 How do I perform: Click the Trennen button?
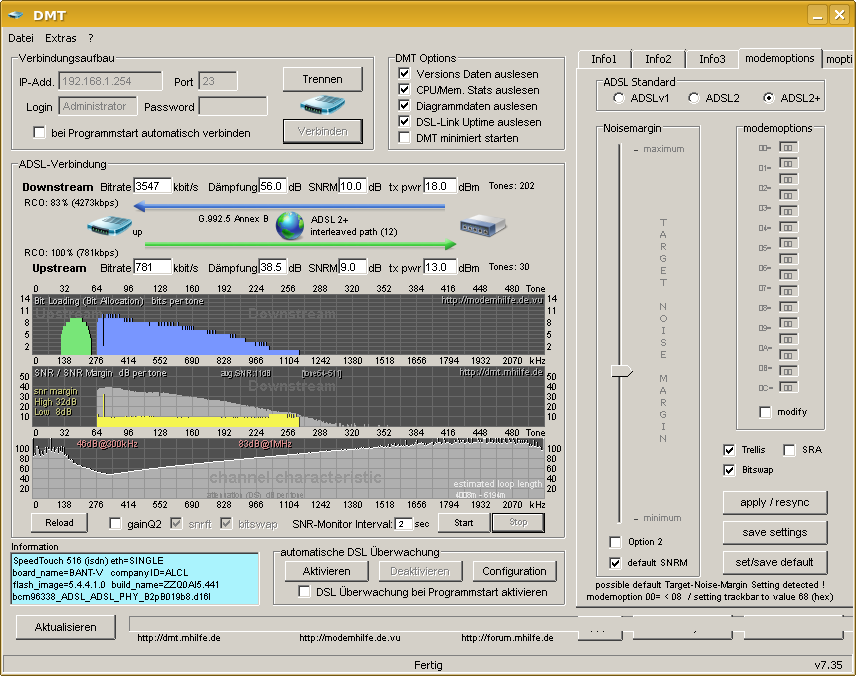click(323, 79)
